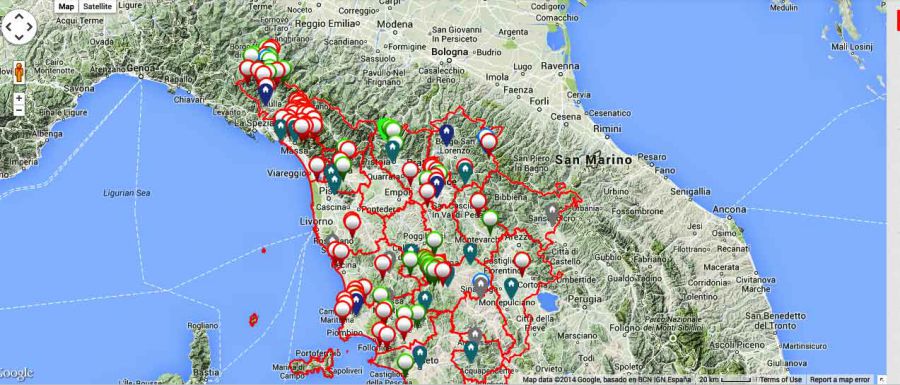Zoom out with the minus button
The image size is (900, 385).
pos(19,110)
